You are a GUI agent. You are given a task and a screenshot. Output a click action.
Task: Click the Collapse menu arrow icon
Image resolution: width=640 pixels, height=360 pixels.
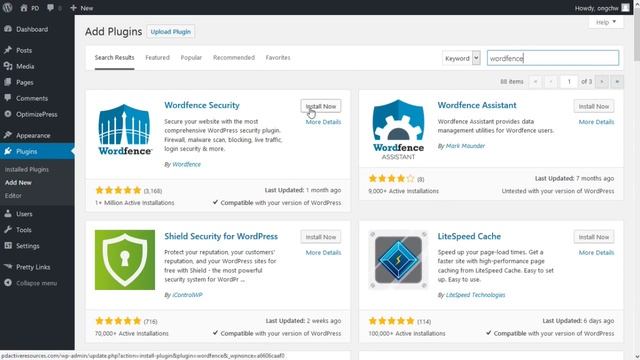8,282
